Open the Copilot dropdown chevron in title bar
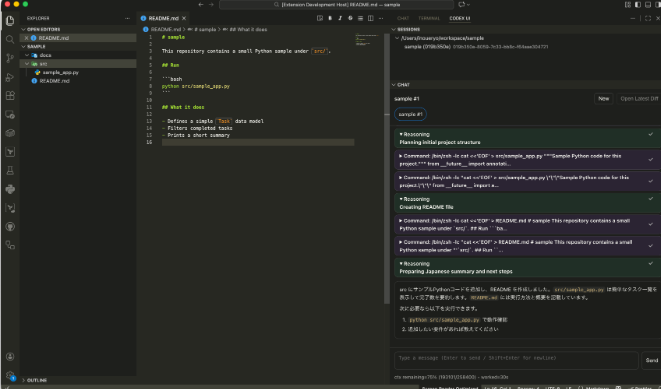 click(x=468, y=5)
